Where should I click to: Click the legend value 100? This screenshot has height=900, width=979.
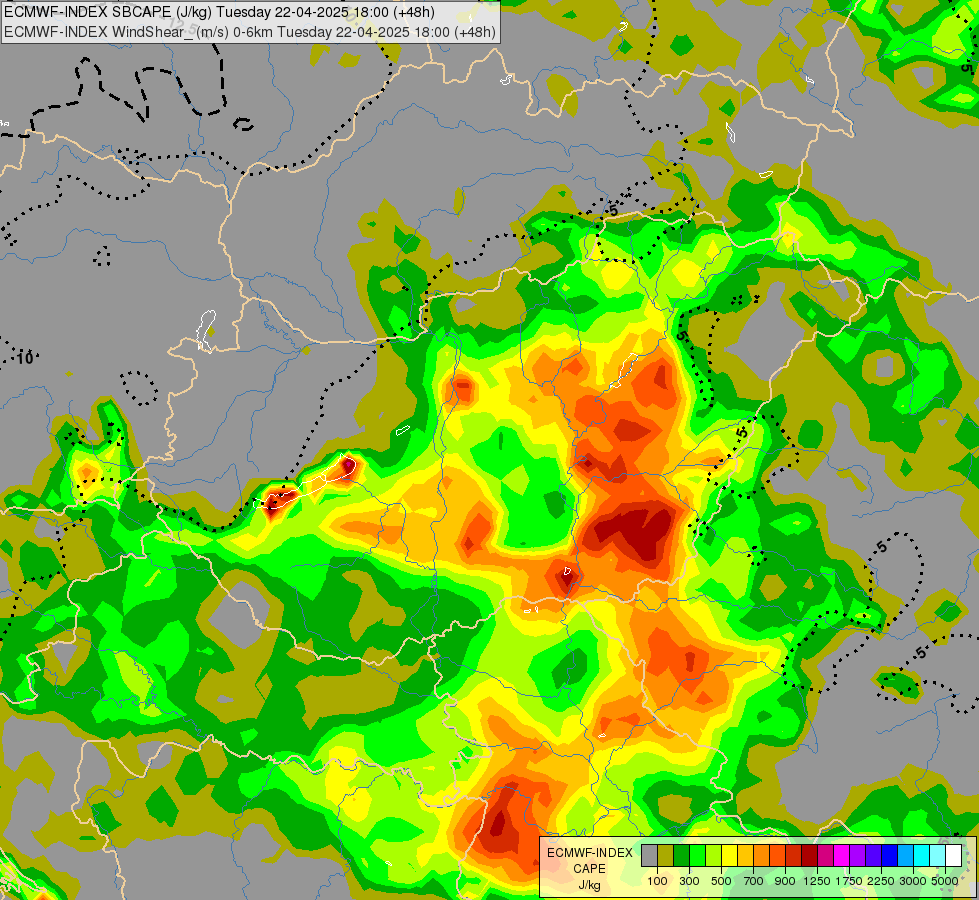click(x=657, y=881)
